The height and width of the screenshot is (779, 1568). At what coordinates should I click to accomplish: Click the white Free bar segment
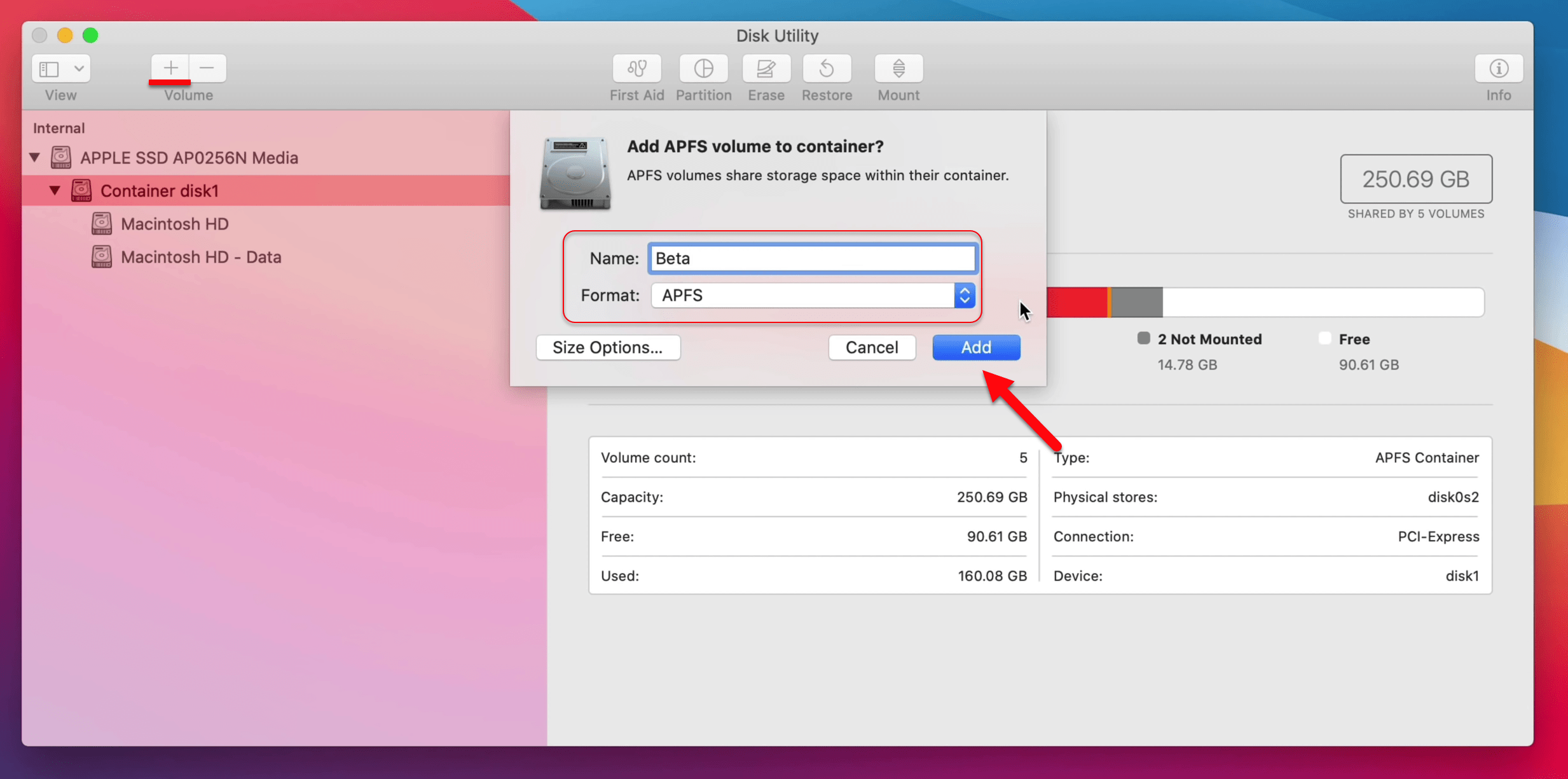point(1323,302)
